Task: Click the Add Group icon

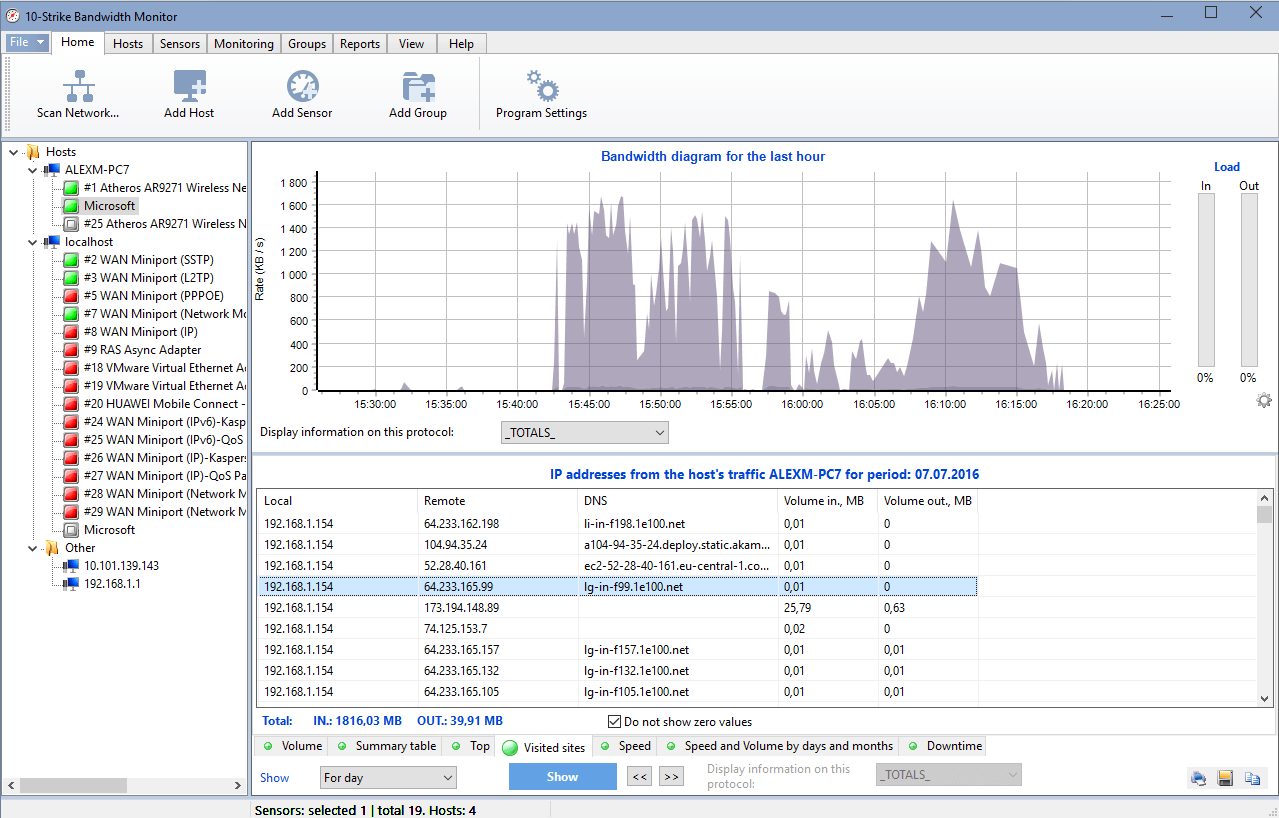Action: pyautogui.click(x=417, y=86)
